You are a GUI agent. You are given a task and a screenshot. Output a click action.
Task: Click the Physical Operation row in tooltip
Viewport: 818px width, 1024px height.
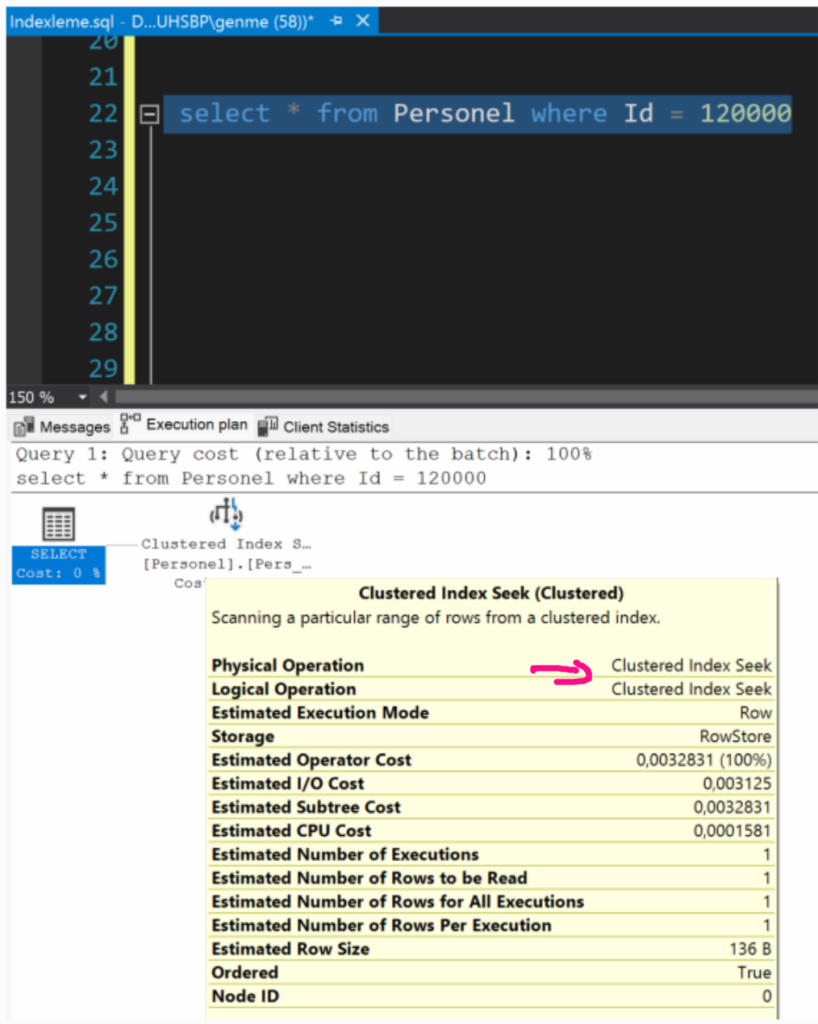(288, 665)
